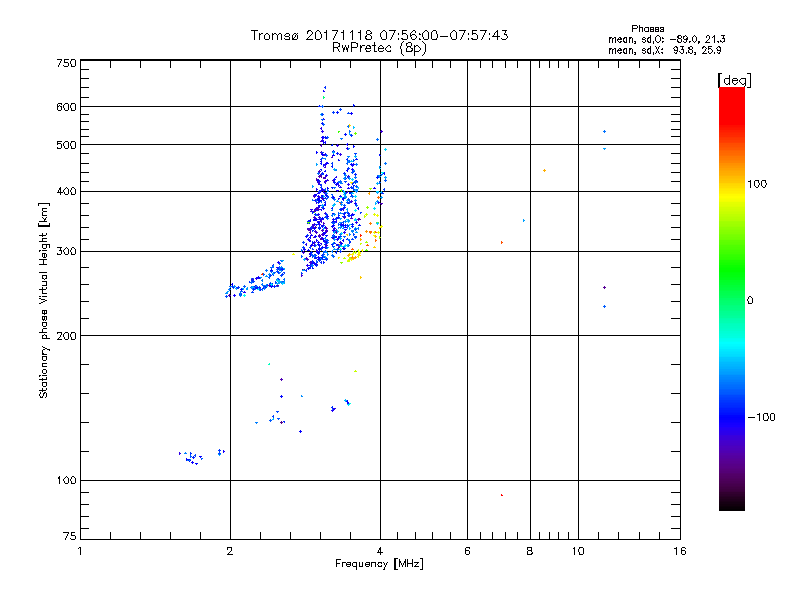This screenshot has height=600, width=800.
Task: Click the 'RwPretec (8p)' subtitle
Action: [379, 48]
